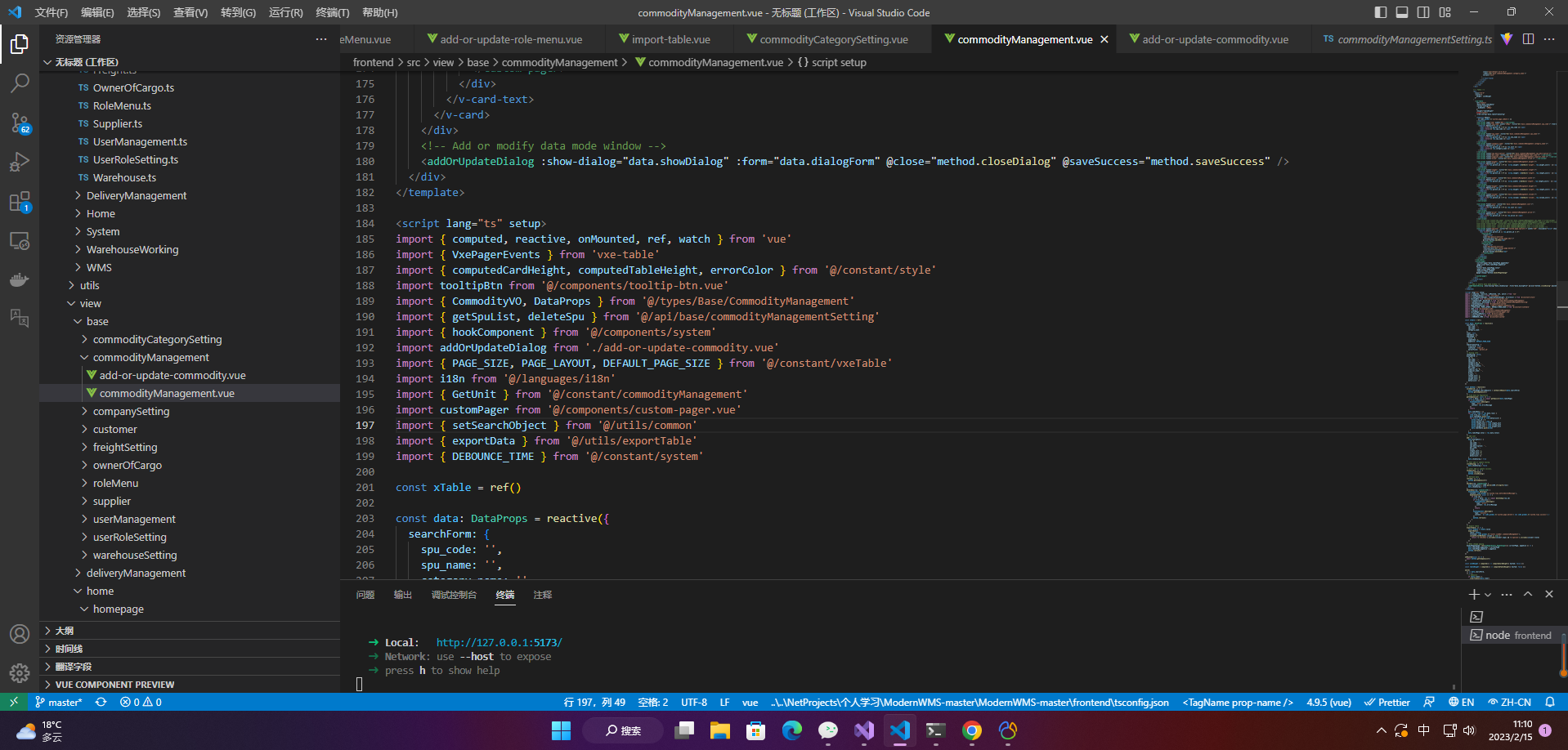Open the Explorer view in activity bar
This screenshot has width=1568, height=750.
tap(20, 43)
